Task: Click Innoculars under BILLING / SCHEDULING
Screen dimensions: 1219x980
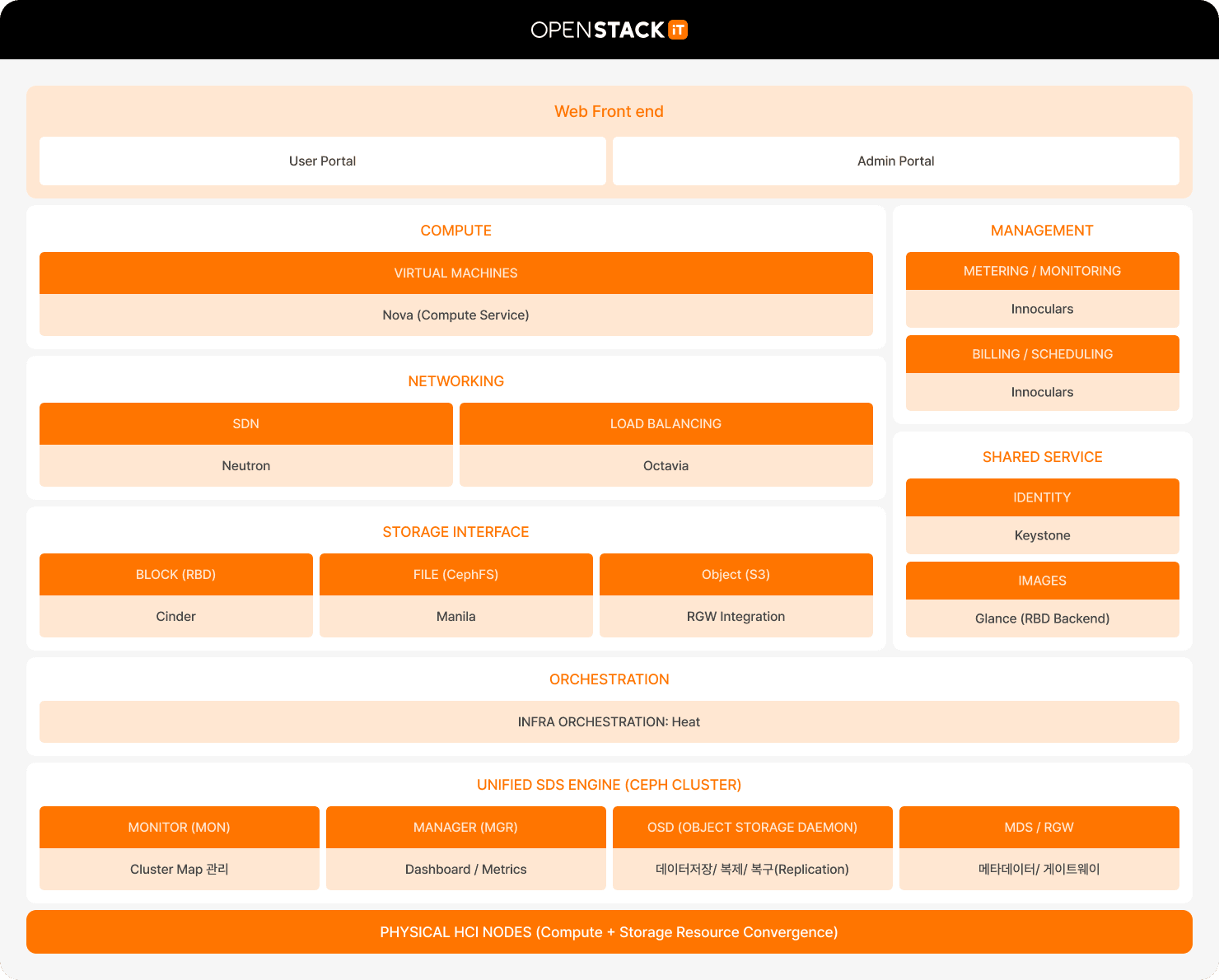Action: pyautogui.click(x=1043, y=392)
